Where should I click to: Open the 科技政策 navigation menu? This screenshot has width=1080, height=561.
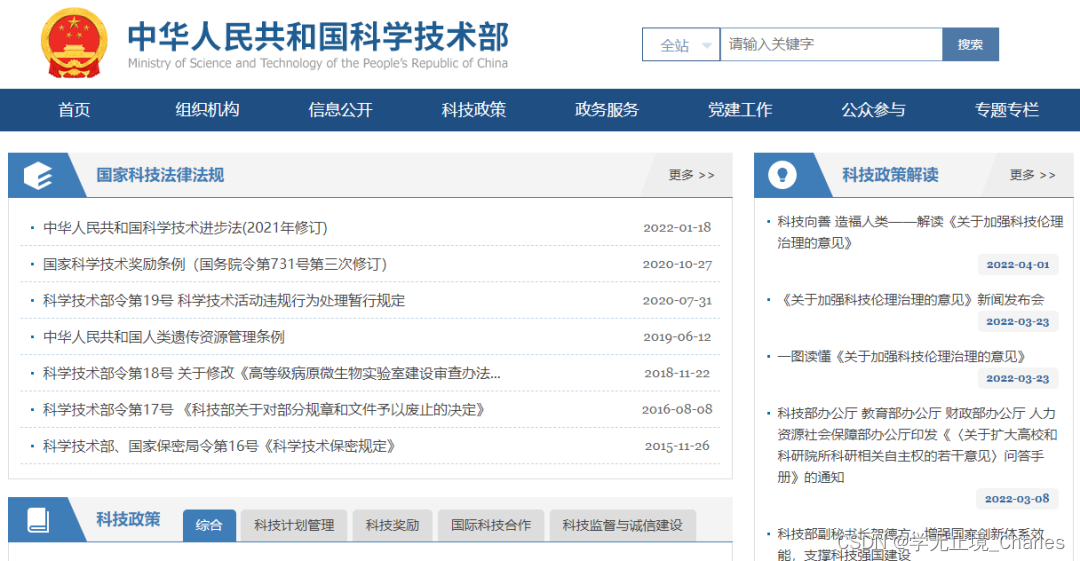pos(474,110)
